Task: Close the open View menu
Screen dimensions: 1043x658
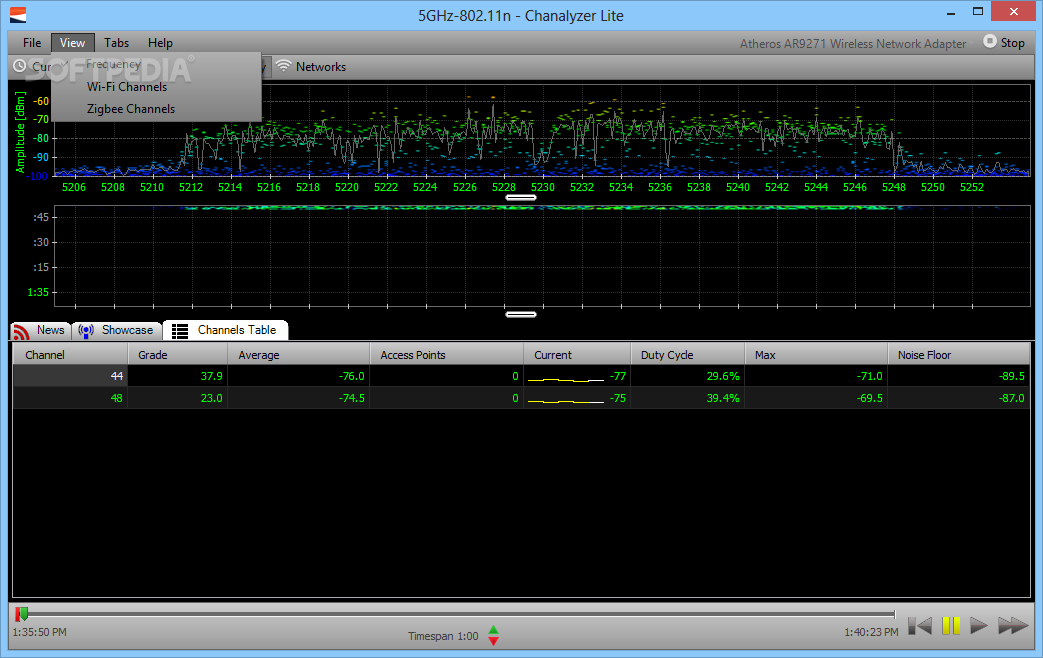Action: [x=73, y=43]
